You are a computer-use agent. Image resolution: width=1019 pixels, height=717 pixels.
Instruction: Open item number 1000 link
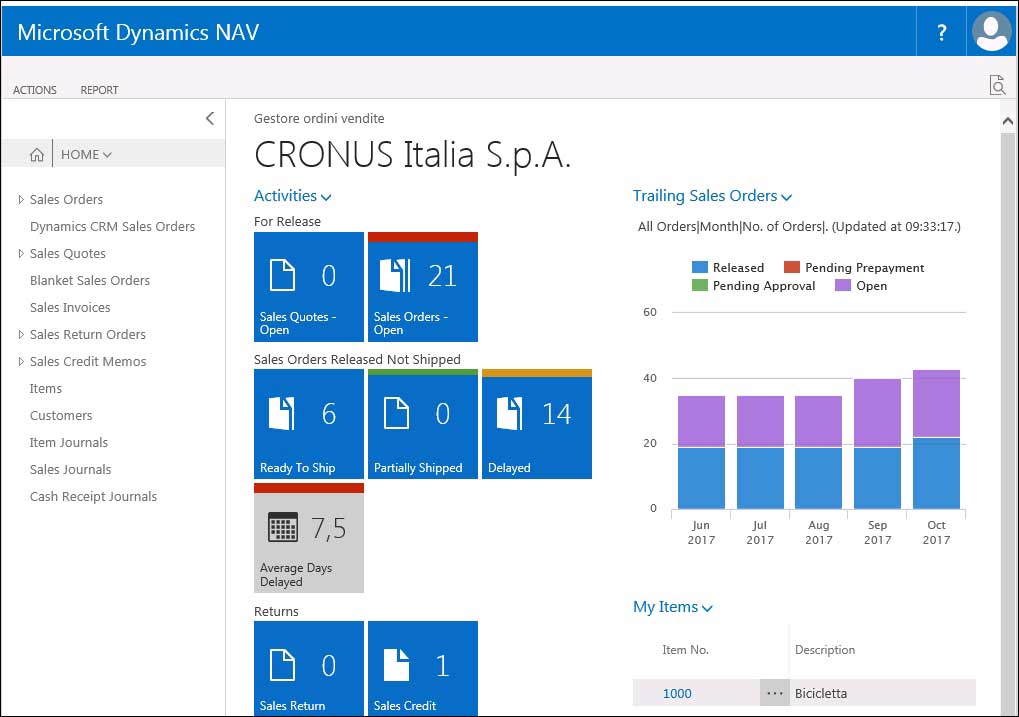click(677, 693)
